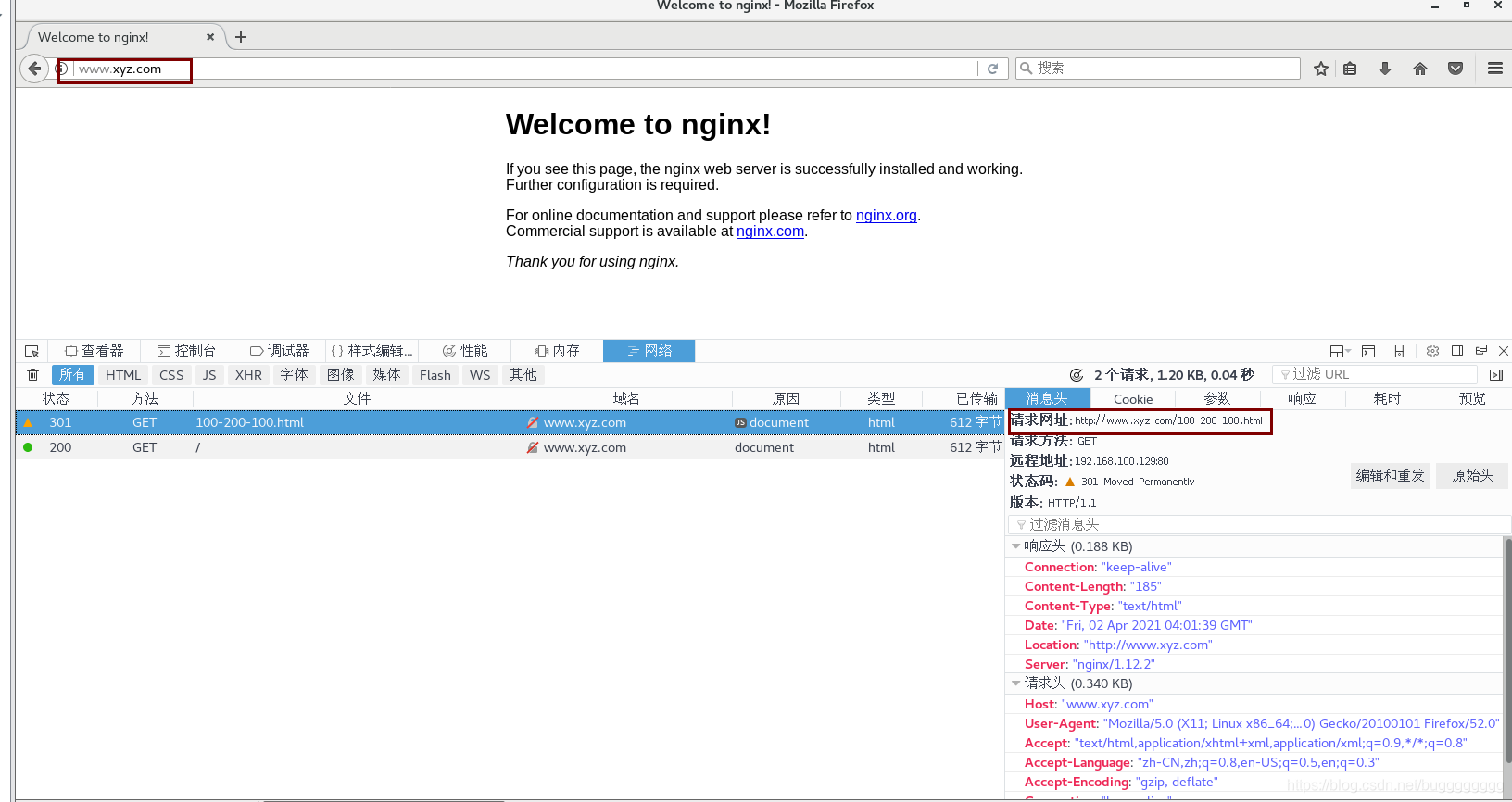
Task: Select the 301 GET 100-200-100.html request
Action: 510,422
